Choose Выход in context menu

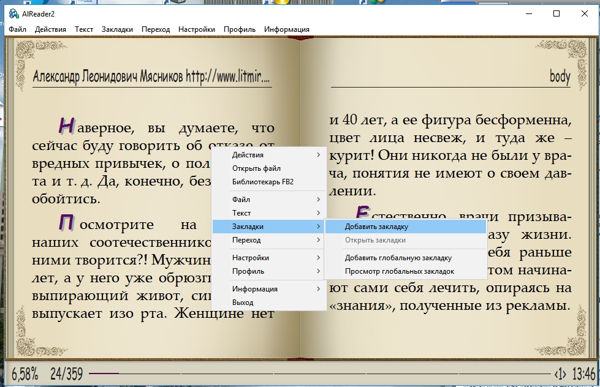tap(269, 302)
